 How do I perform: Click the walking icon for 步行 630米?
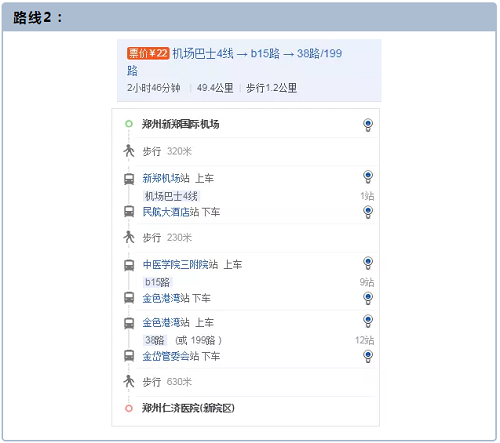[x=129, y=381]
